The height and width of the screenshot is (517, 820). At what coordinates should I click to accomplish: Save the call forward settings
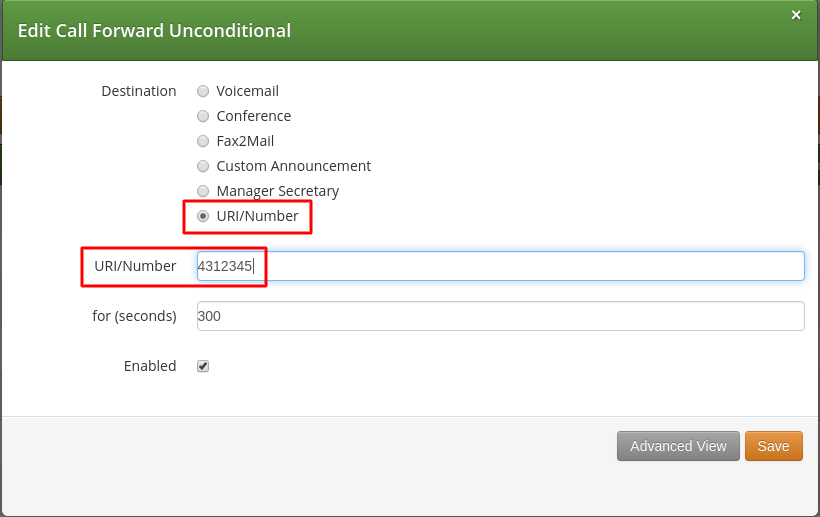pyautogui.click(x=773, y=446)
